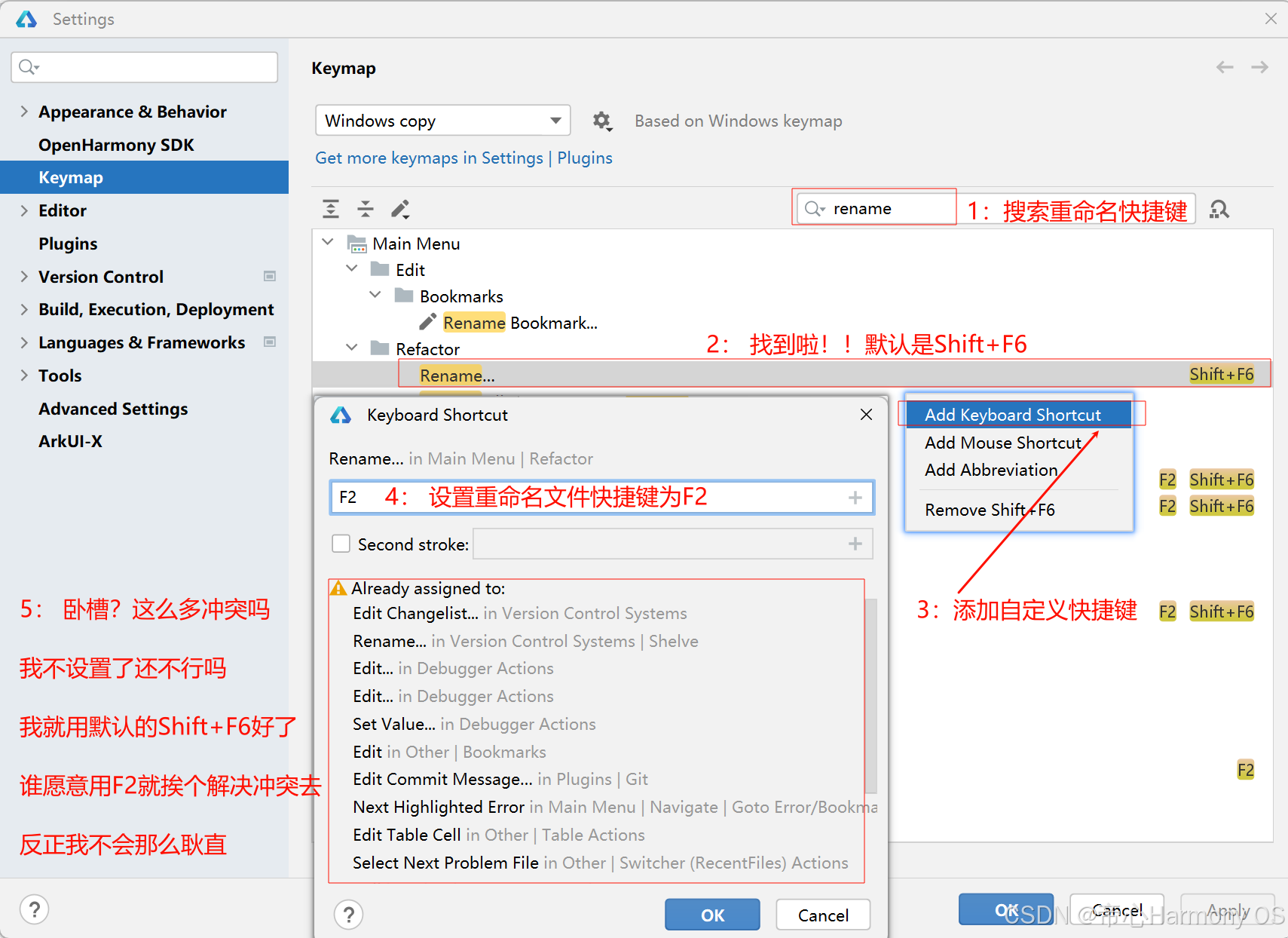Expand Build, Execution, Deployment section
Screen dimensions: 1288x938
click(x=24, y=309)
